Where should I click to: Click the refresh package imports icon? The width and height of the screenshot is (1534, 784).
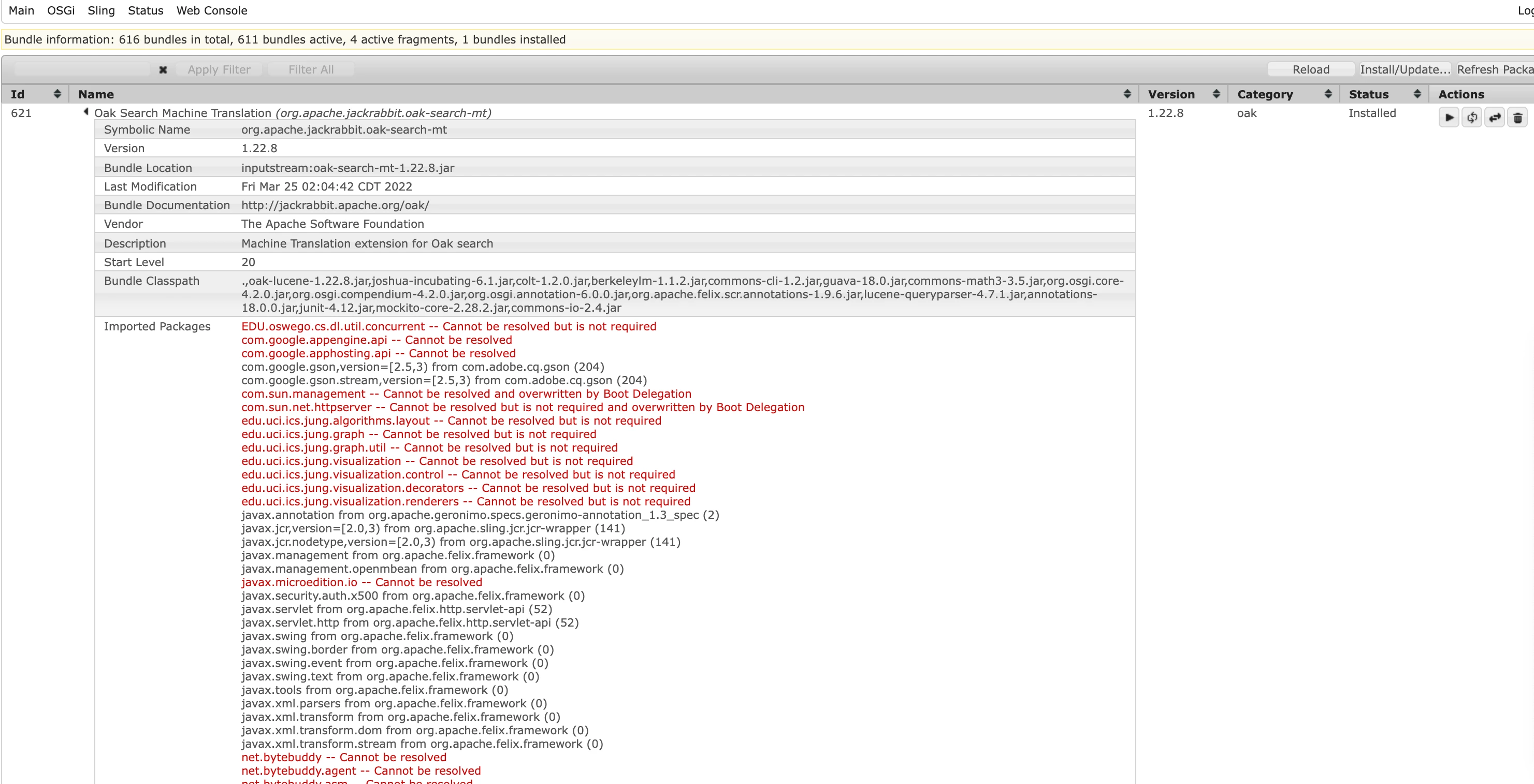point(1471,118)
